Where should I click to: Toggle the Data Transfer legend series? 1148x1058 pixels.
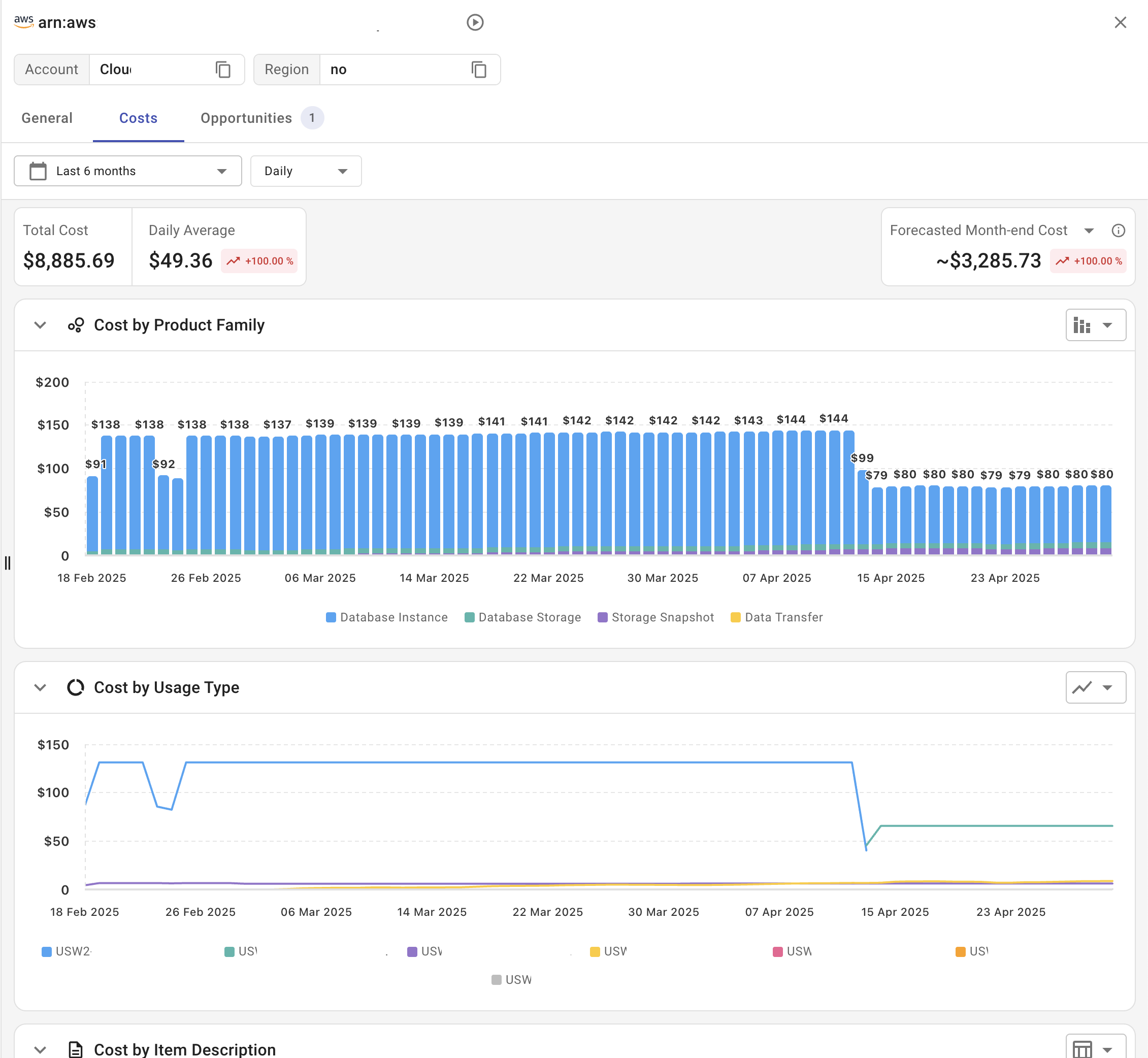pos(776,617)
